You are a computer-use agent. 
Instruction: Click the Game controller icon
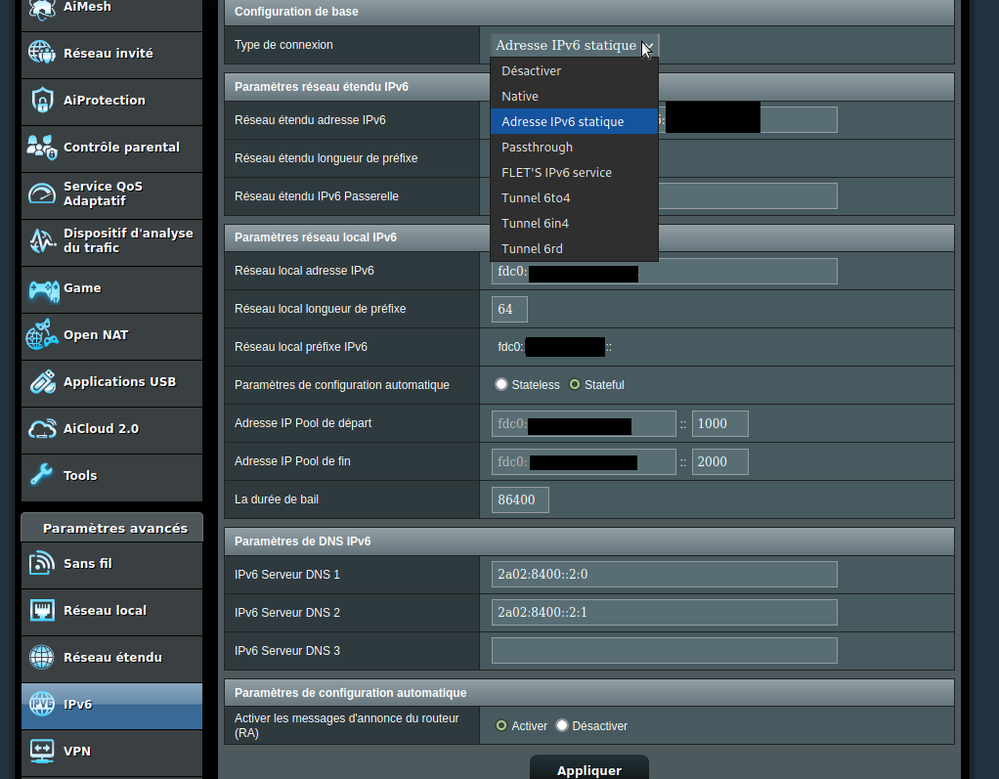pyautogui.click(x=42, y=288)
